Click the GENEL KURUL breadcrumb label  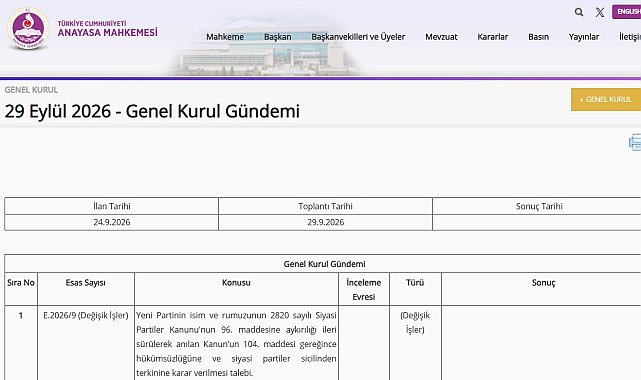31,89
